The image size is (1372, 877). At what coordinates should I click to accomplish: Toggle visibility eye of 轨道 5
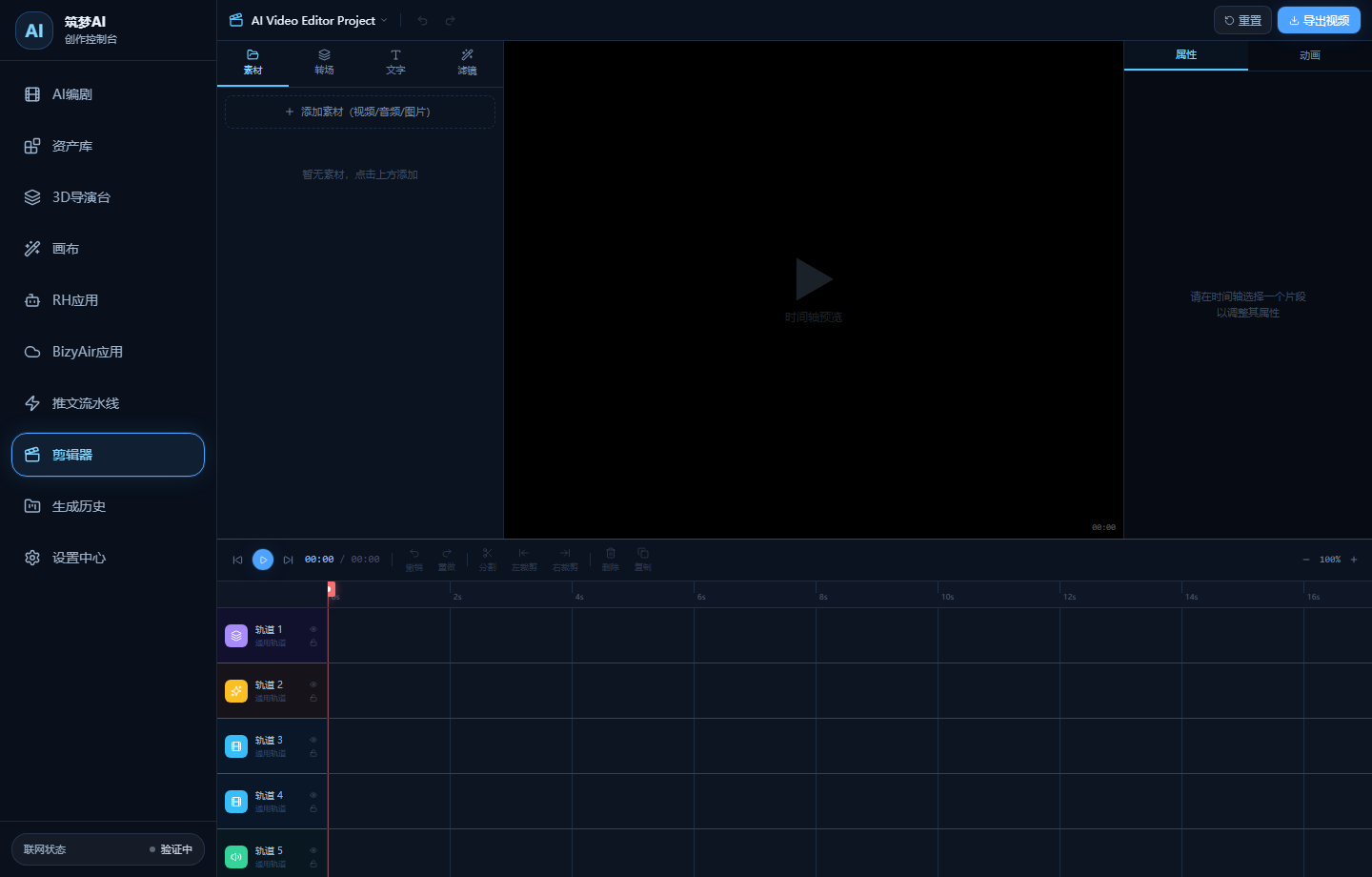(313, 850)
